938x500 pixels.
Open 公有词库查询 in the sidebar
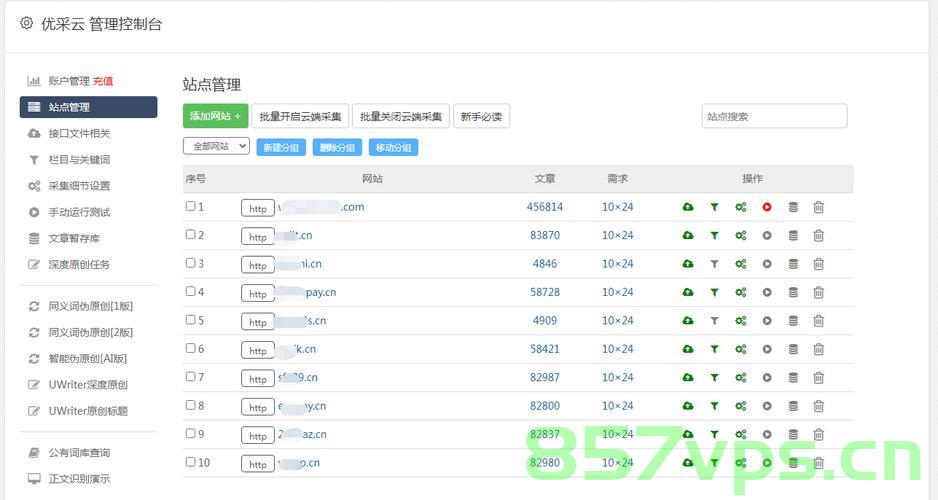point(79,453)
